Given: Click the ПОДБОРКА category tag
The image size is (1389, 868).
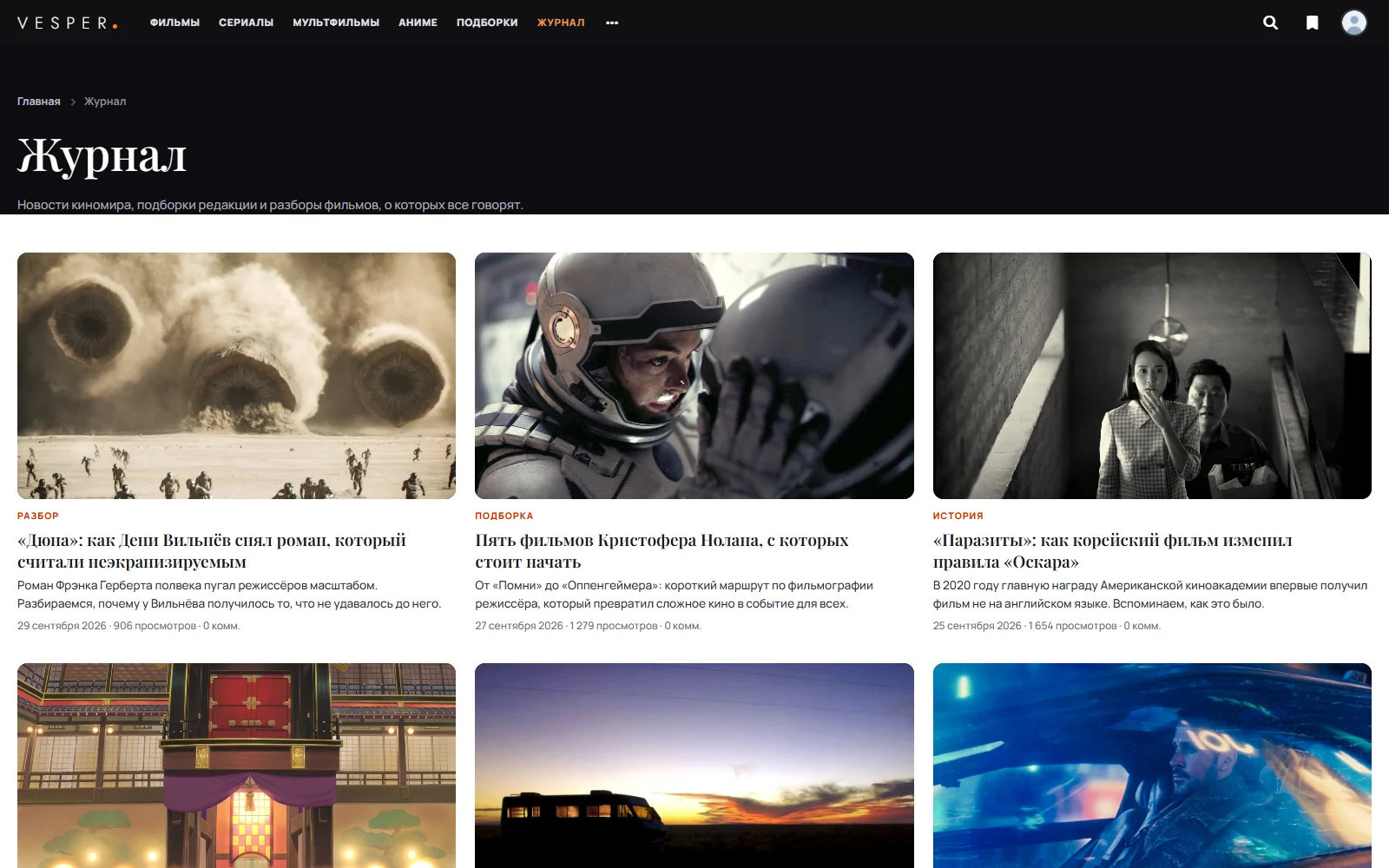Looking at the screenshot, I should (x=504, y=516).
